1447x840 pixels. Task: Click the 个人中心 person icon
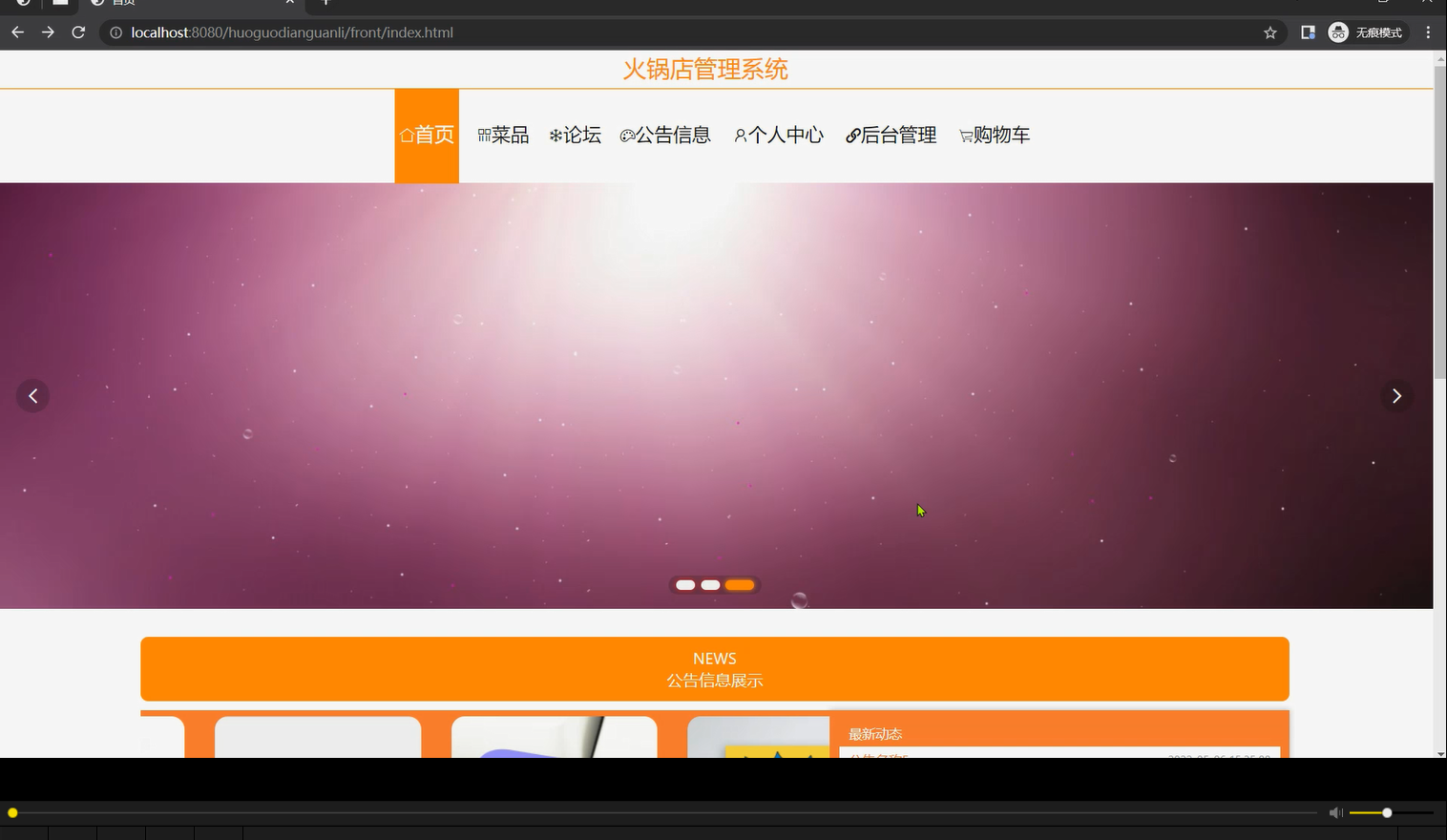(x=740, y=135)
